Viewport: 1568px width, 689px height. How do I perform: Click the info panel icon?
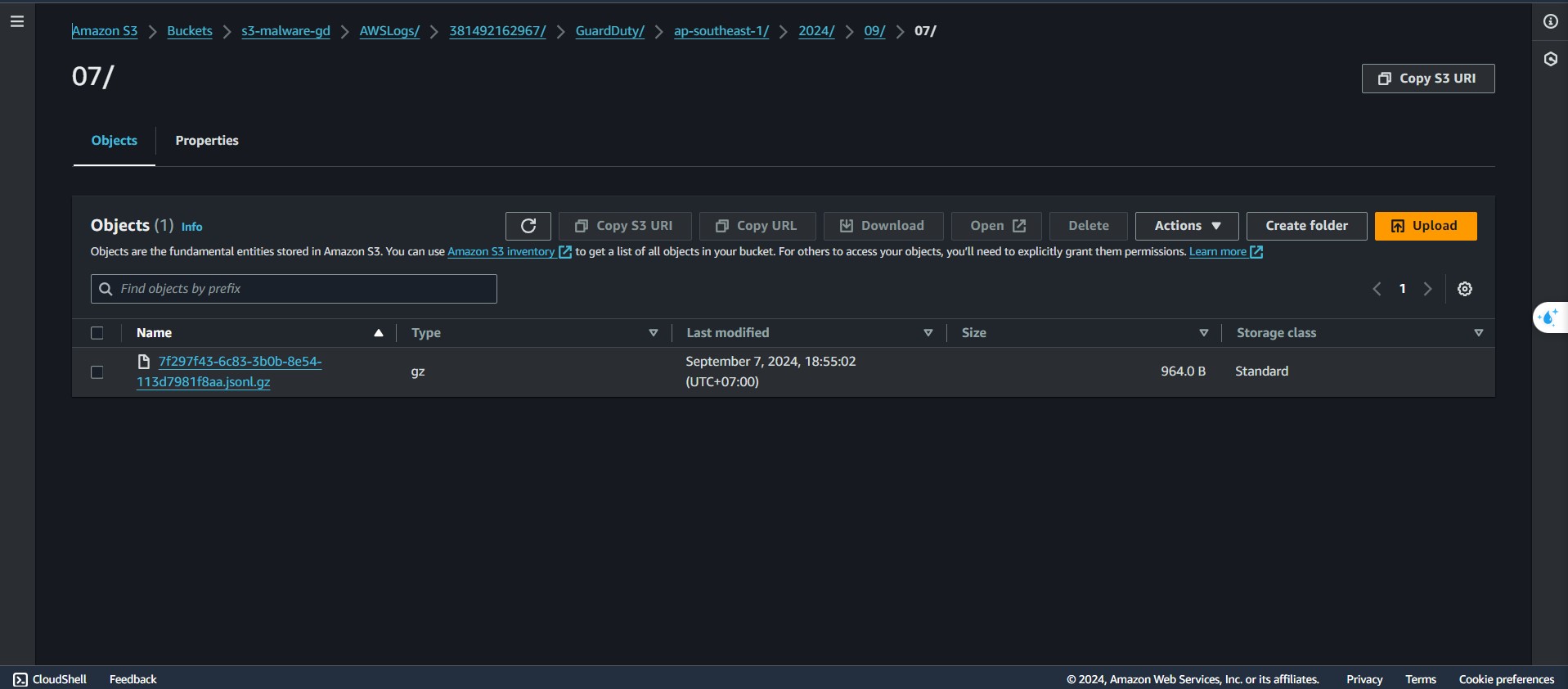pos(1550,21)
